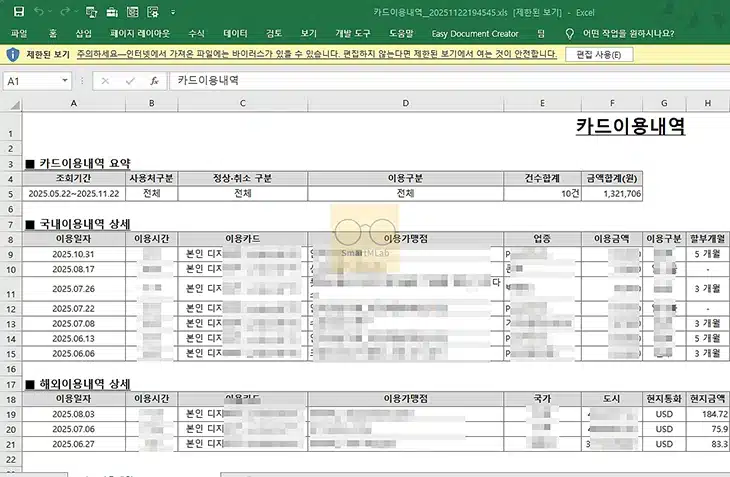This screenshot has height=477, width=730.
Task: Click the Cancel X icon in formula bar
Action: (x=105, y=81)
